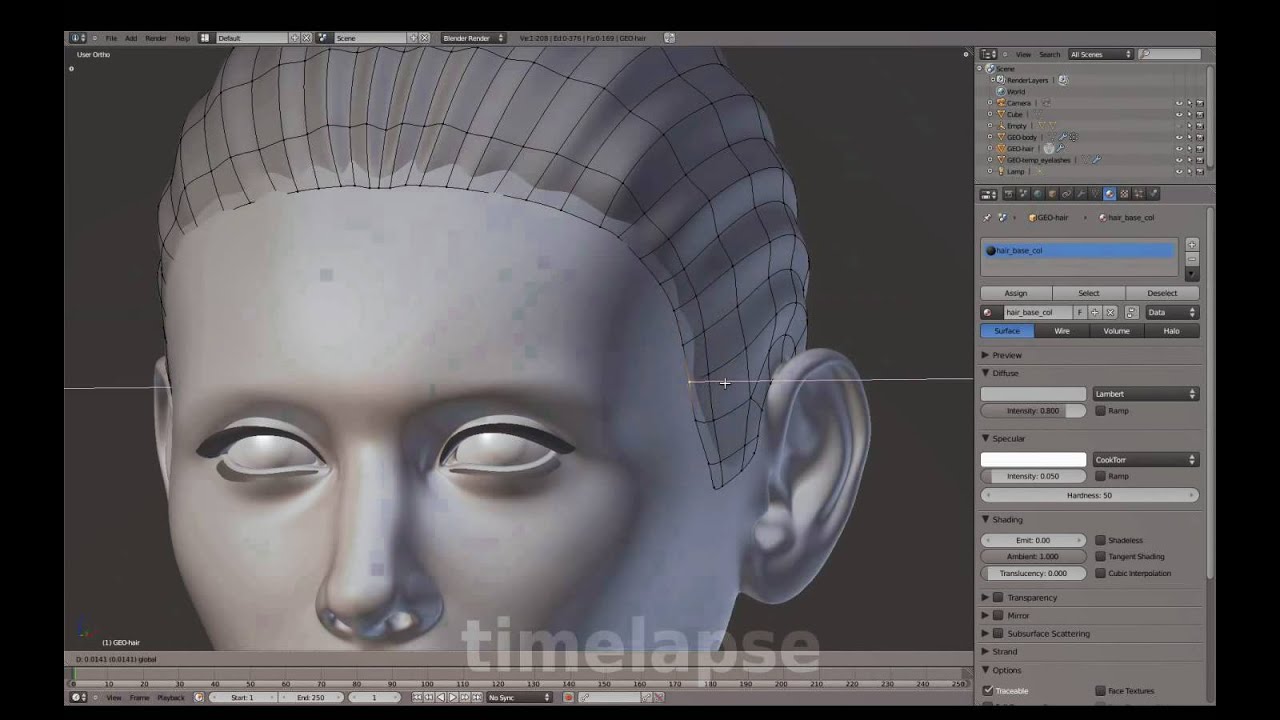Open the File menu
This screenshot has width=1280, height=720.
pyautogui.click(x=111, y=38)
